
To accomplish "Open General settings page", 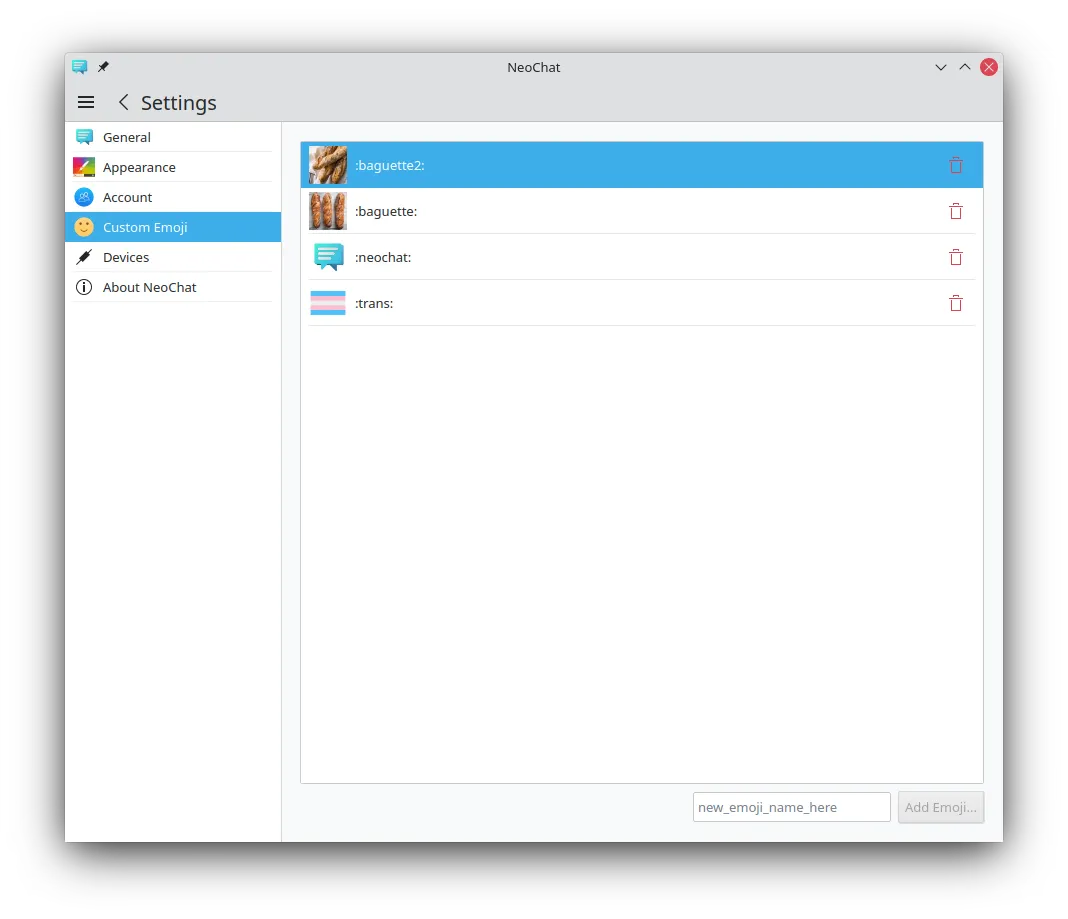I will [x=173, y=137].
